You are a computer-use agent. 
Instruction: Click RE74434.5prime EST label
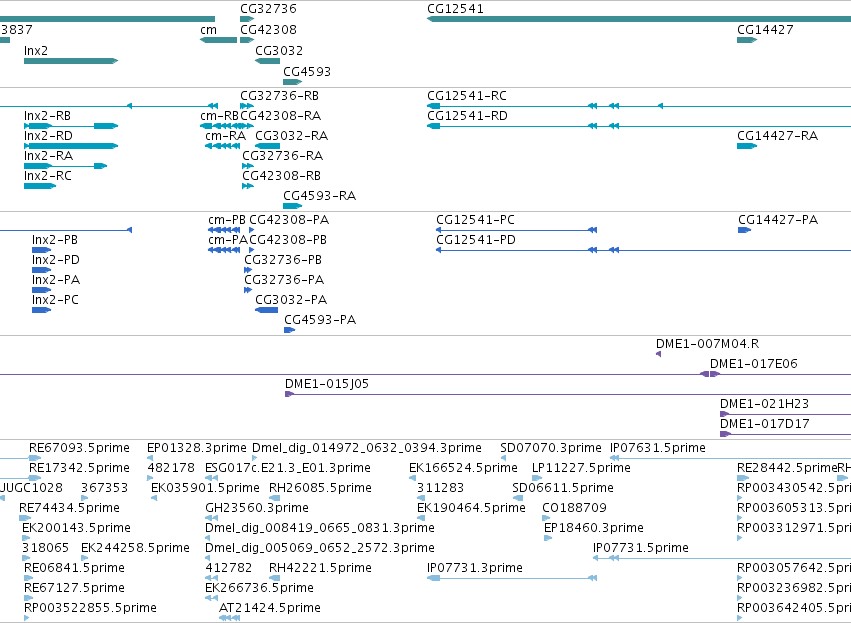pyautogui.click(x=69, y=508)
